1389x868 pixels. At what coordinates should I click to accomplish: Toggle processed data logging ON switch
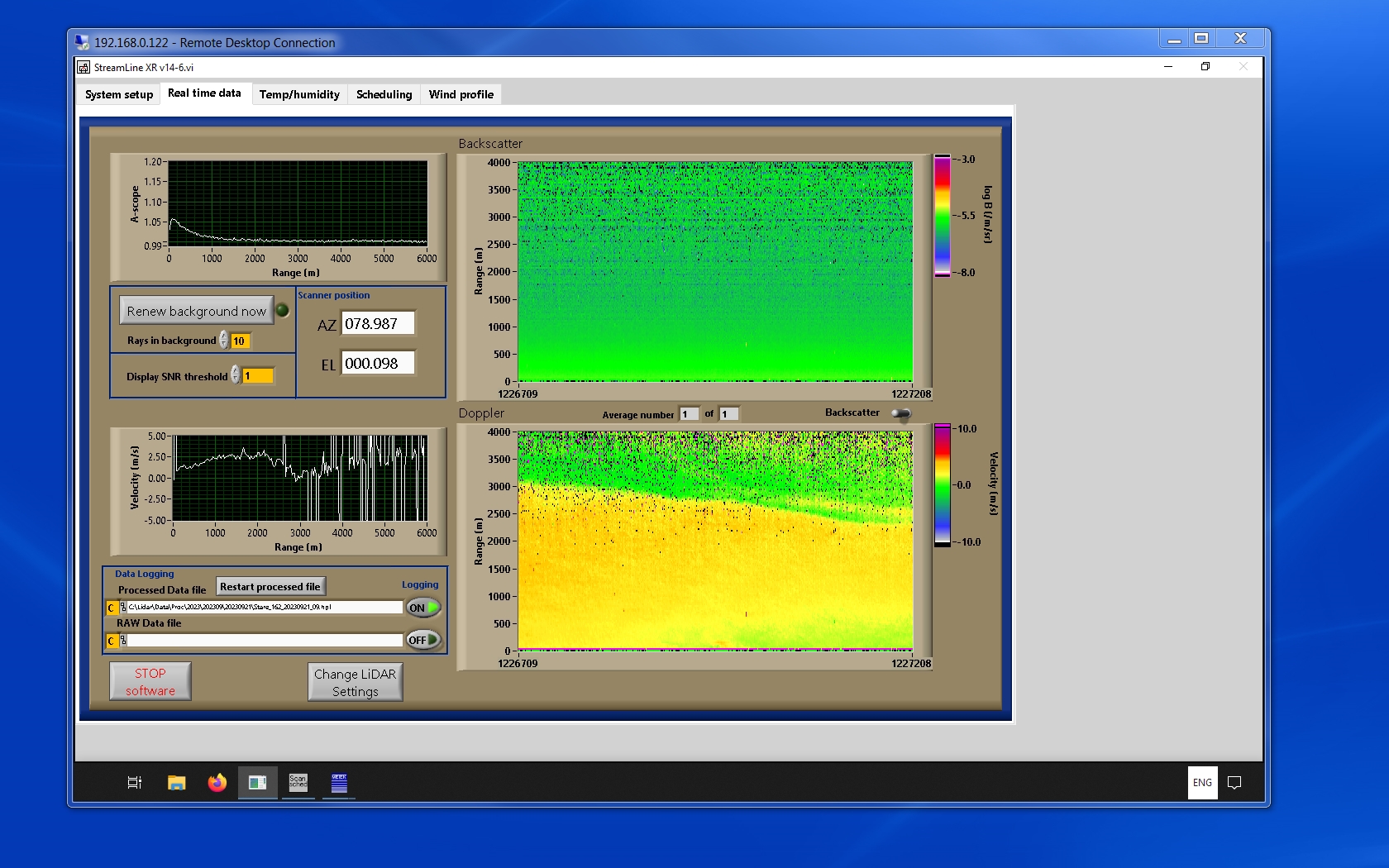point(422,608)
